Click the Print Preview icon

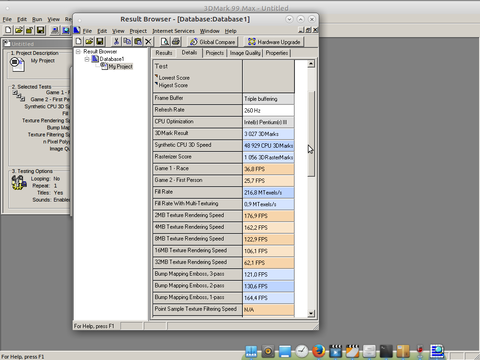click(165, 41)
